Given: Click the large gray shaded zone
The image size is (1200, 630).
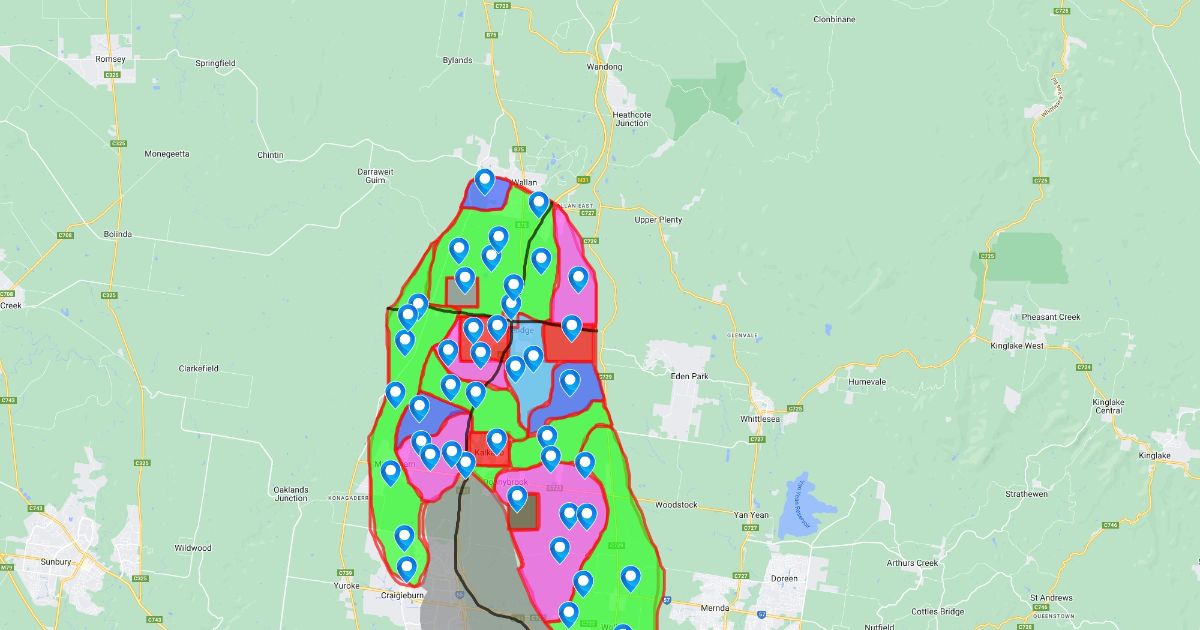Looking at the screenshot, I should [470, 560].
